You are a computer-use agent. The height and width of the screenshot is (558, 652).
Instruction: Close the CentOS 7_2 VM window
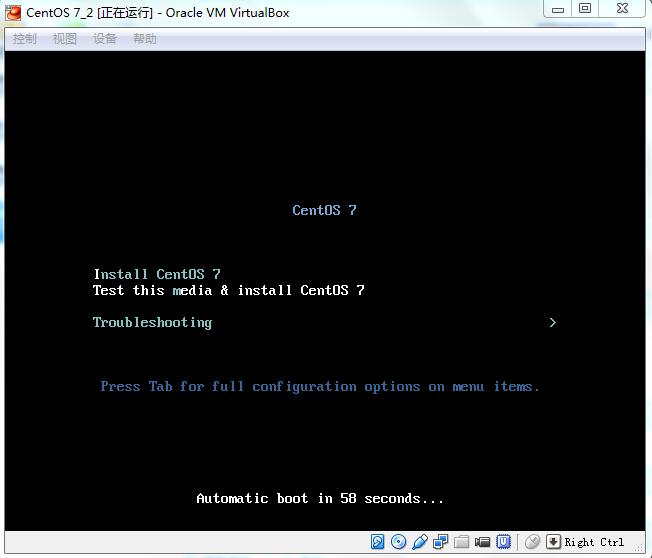pyautogui.click(x=622, y=8)
